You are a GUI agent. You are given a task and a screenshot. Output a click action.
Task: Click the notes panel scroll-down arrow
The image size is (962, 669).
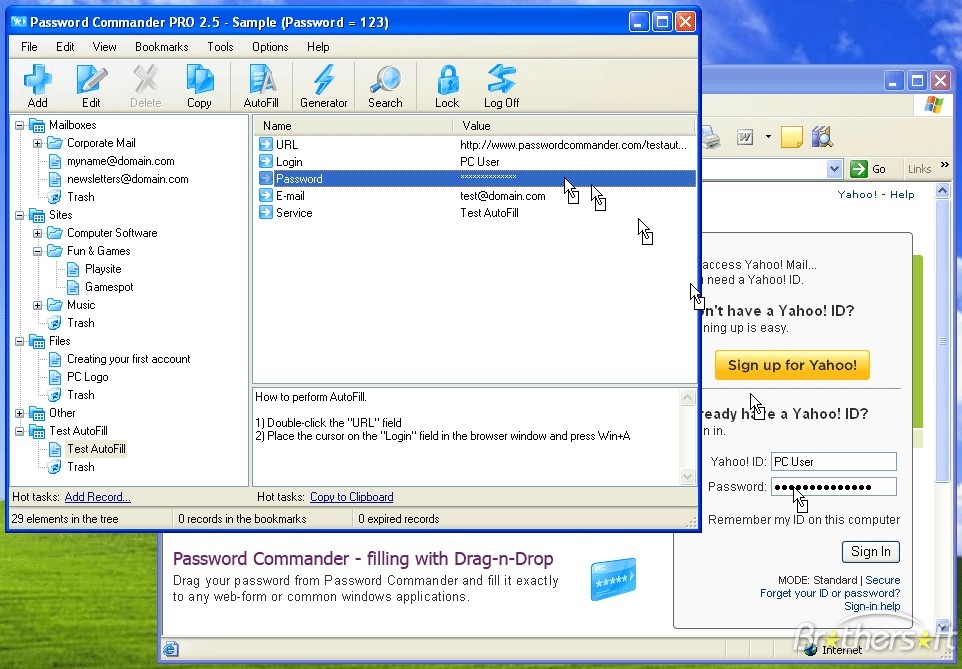point(688,476)
